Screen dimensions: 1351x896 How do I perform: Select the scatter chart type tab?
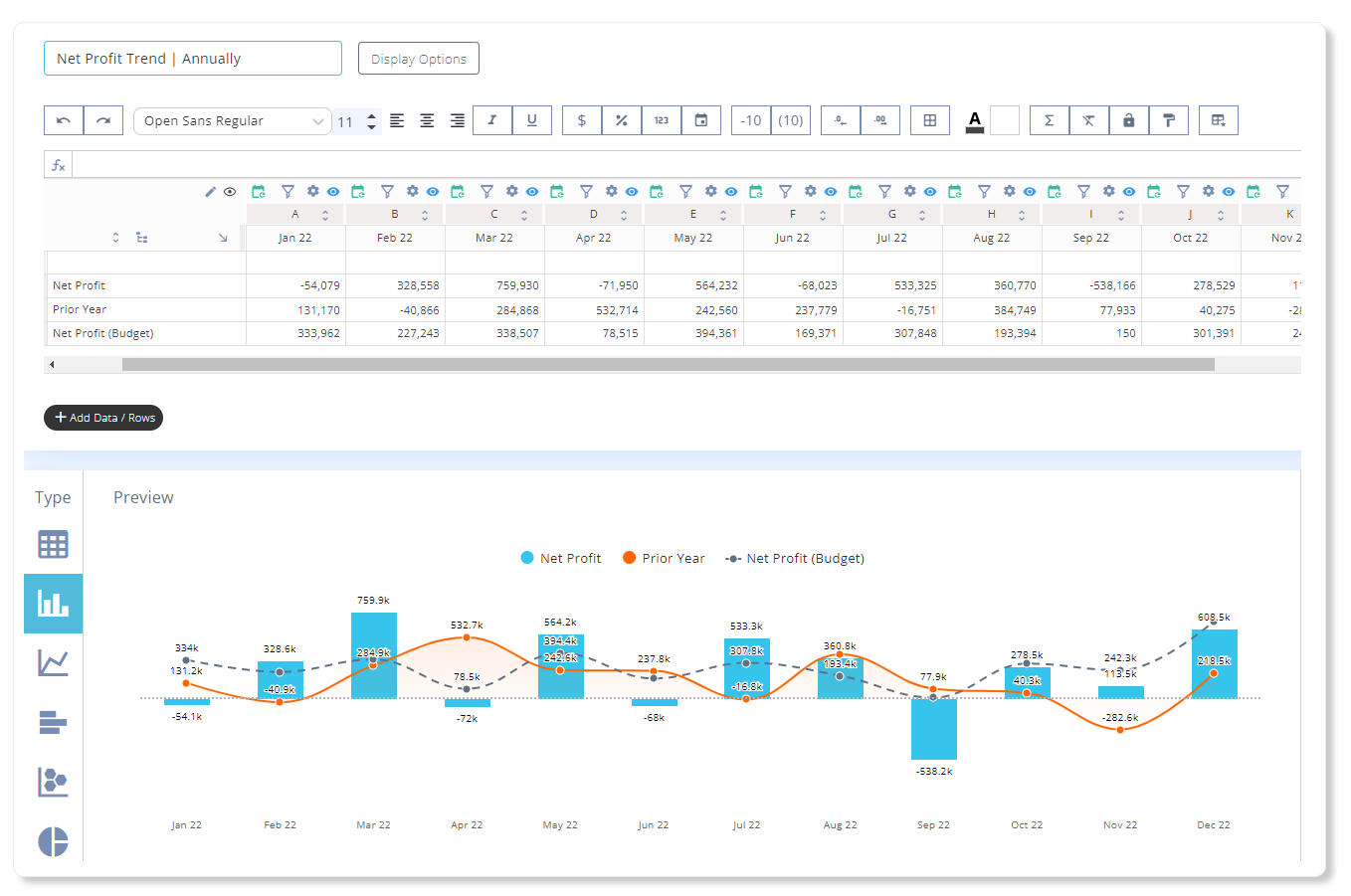53,782
